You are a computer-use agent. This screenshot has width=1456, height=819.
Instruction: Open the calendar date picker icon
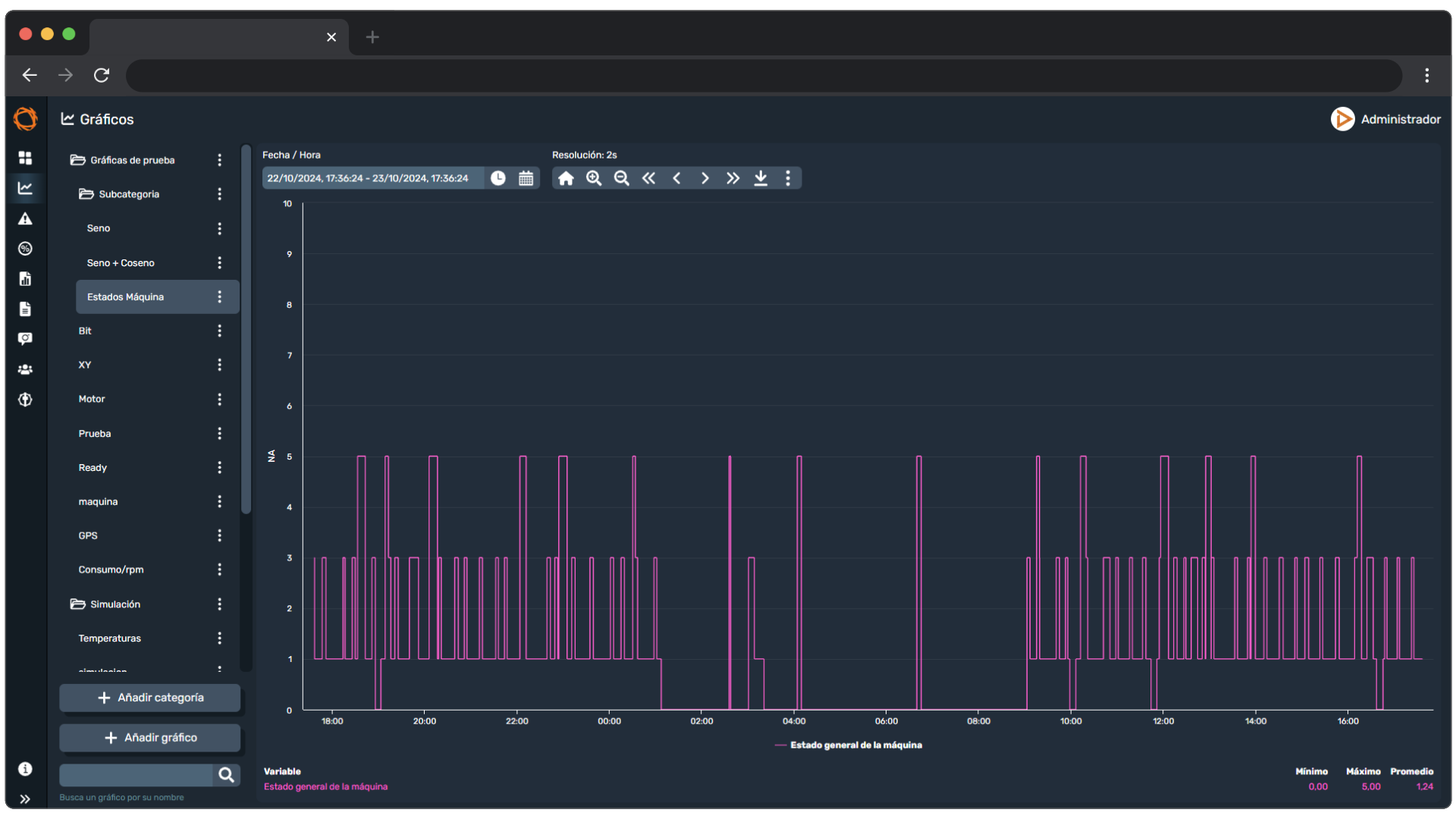pos(526,178)
